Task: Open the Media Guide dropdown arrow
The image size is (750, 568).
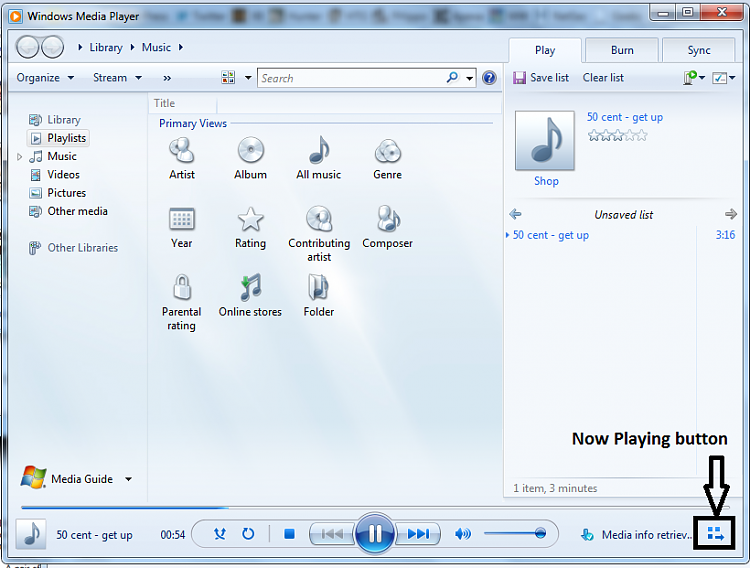Action: coord(128,479)
